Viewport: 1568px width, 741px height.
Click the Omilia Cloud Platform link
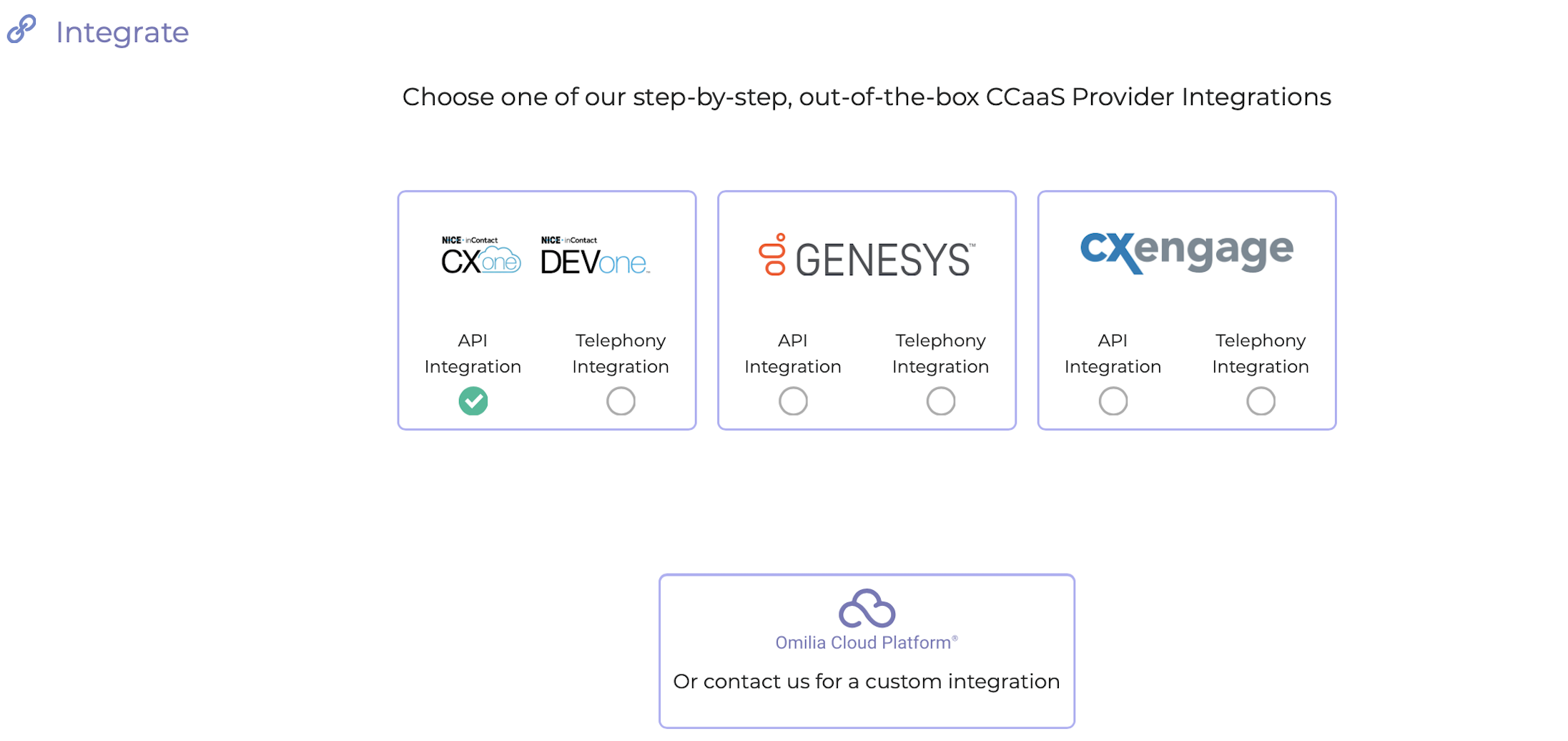867,642
